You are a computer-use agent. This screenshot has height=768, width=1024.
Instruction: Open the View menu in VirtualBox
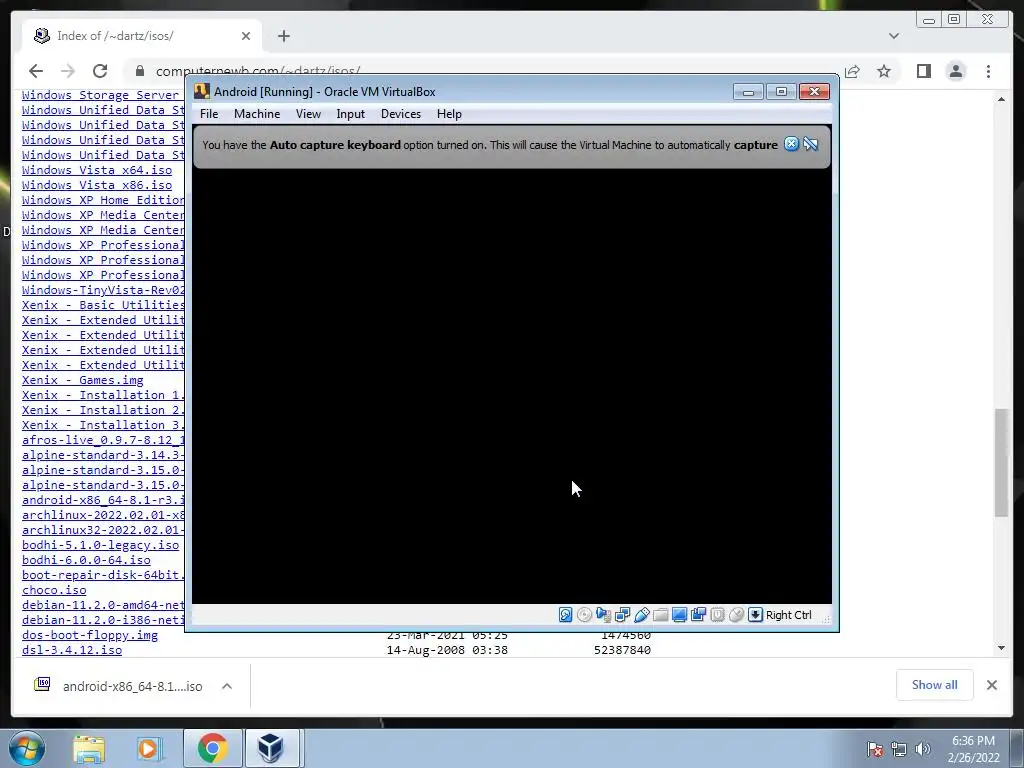tap(308, 114)
